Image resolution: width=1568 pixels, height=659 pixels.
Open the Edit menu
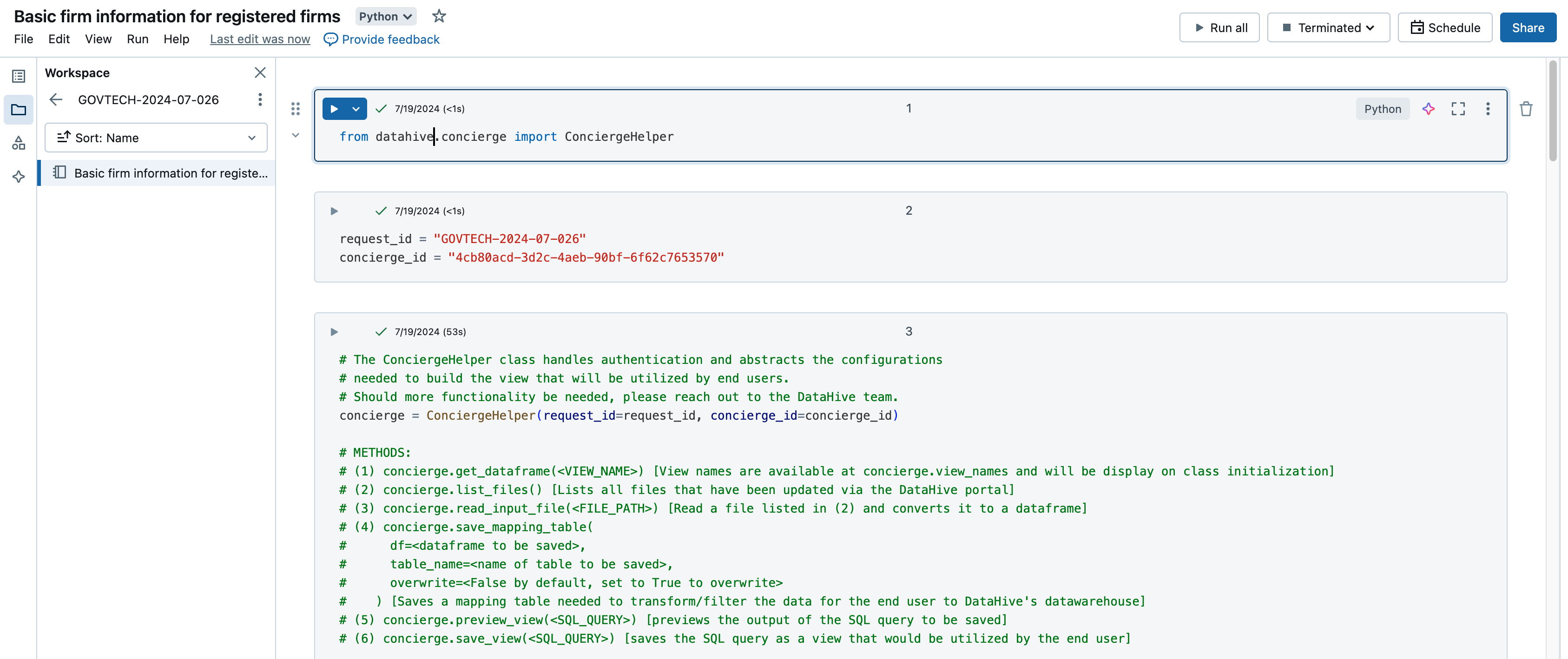pyautogui.click(x=59, y=39)
